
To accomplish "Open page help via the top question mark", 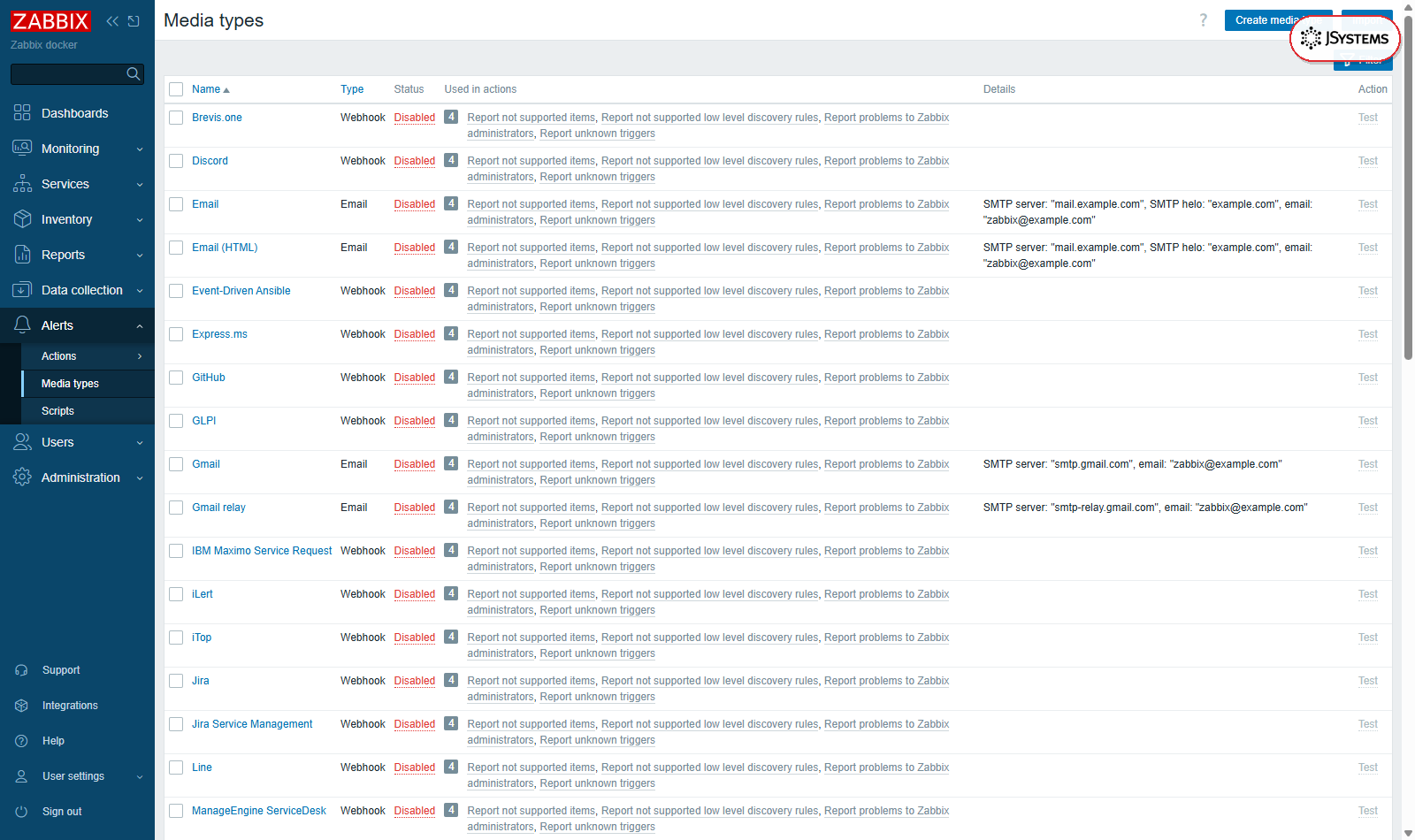I will tap(1203, 20).
